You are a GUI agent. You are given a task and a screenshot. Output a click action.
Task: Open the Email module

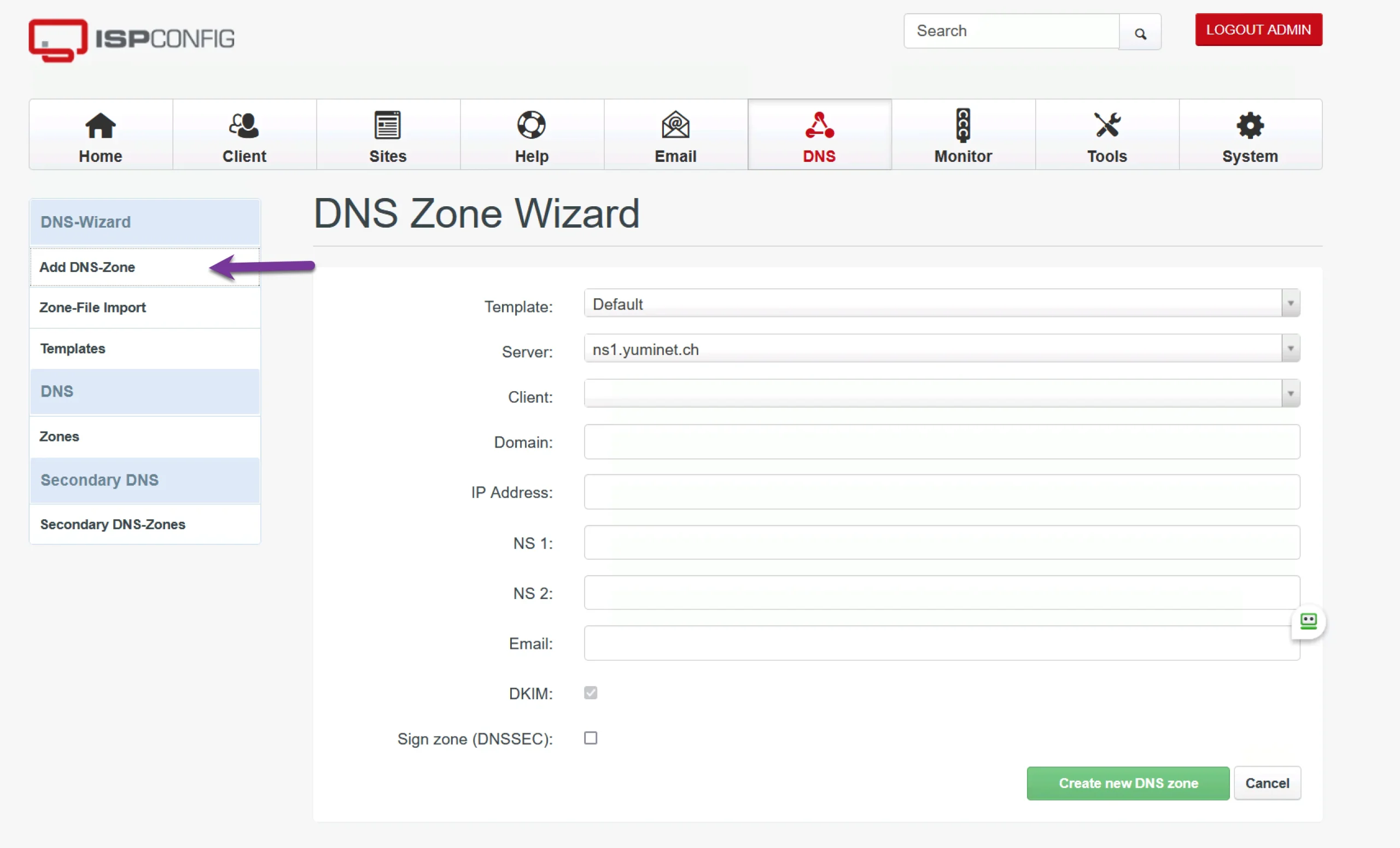point(675,135)
